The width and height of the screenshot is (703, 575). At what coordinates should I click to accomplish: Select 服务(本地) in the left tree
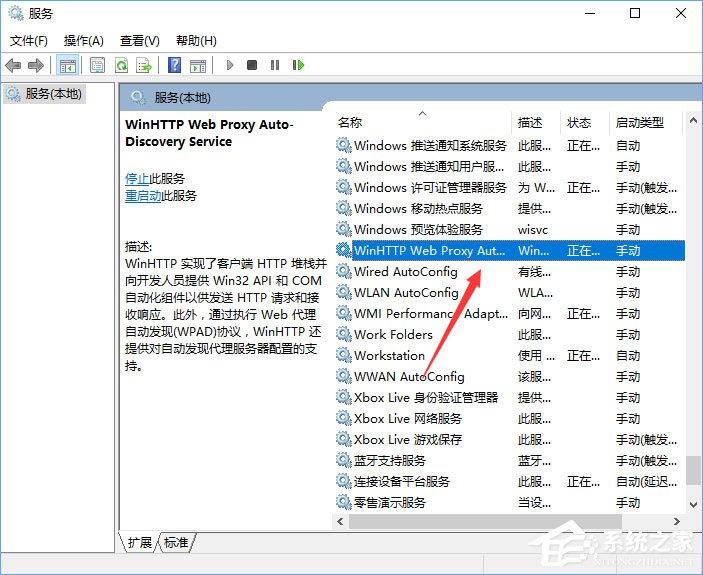tap(45, 94)
